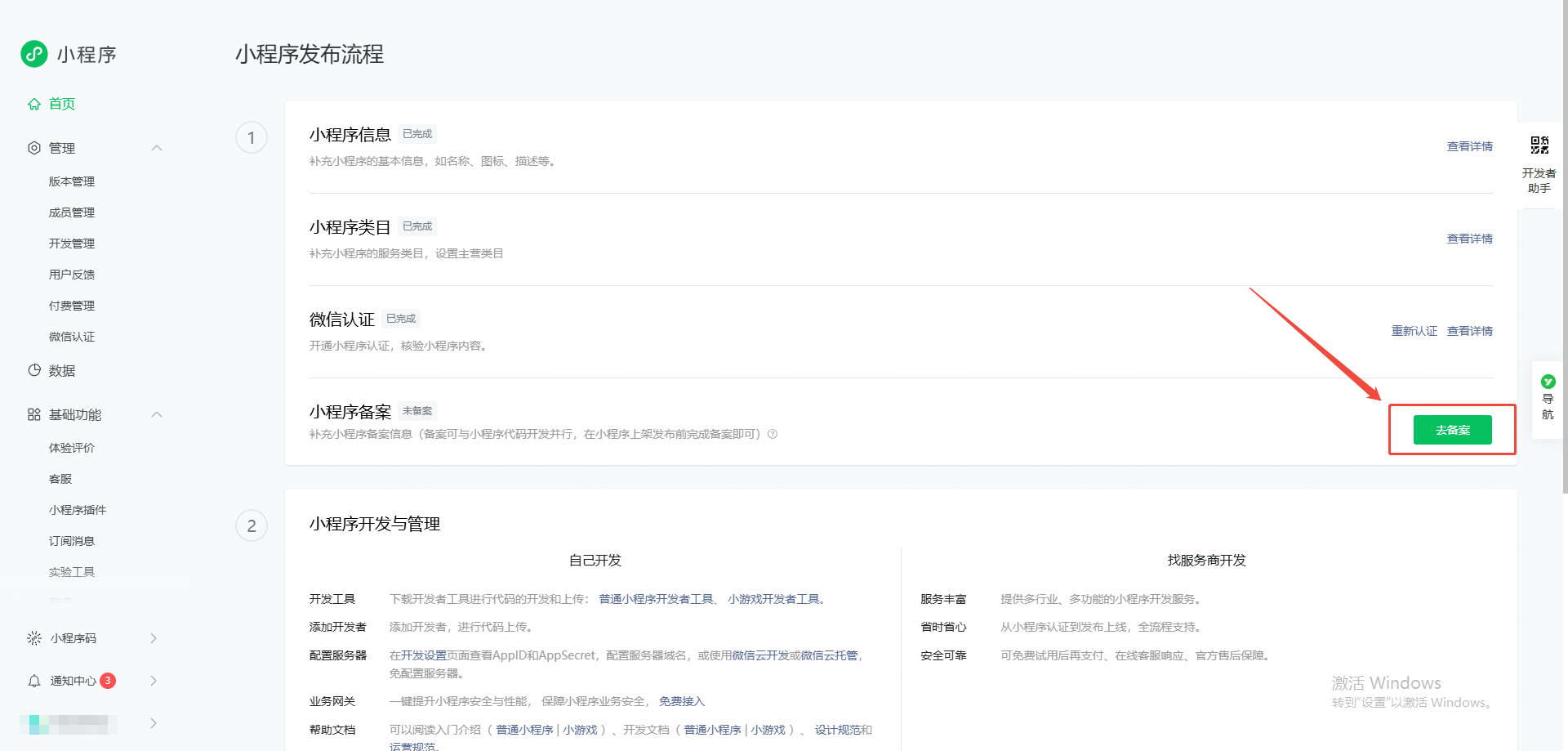Click the 导航 green check icon
This screenshot has height=751, width=1568.
coord(1548,382)
